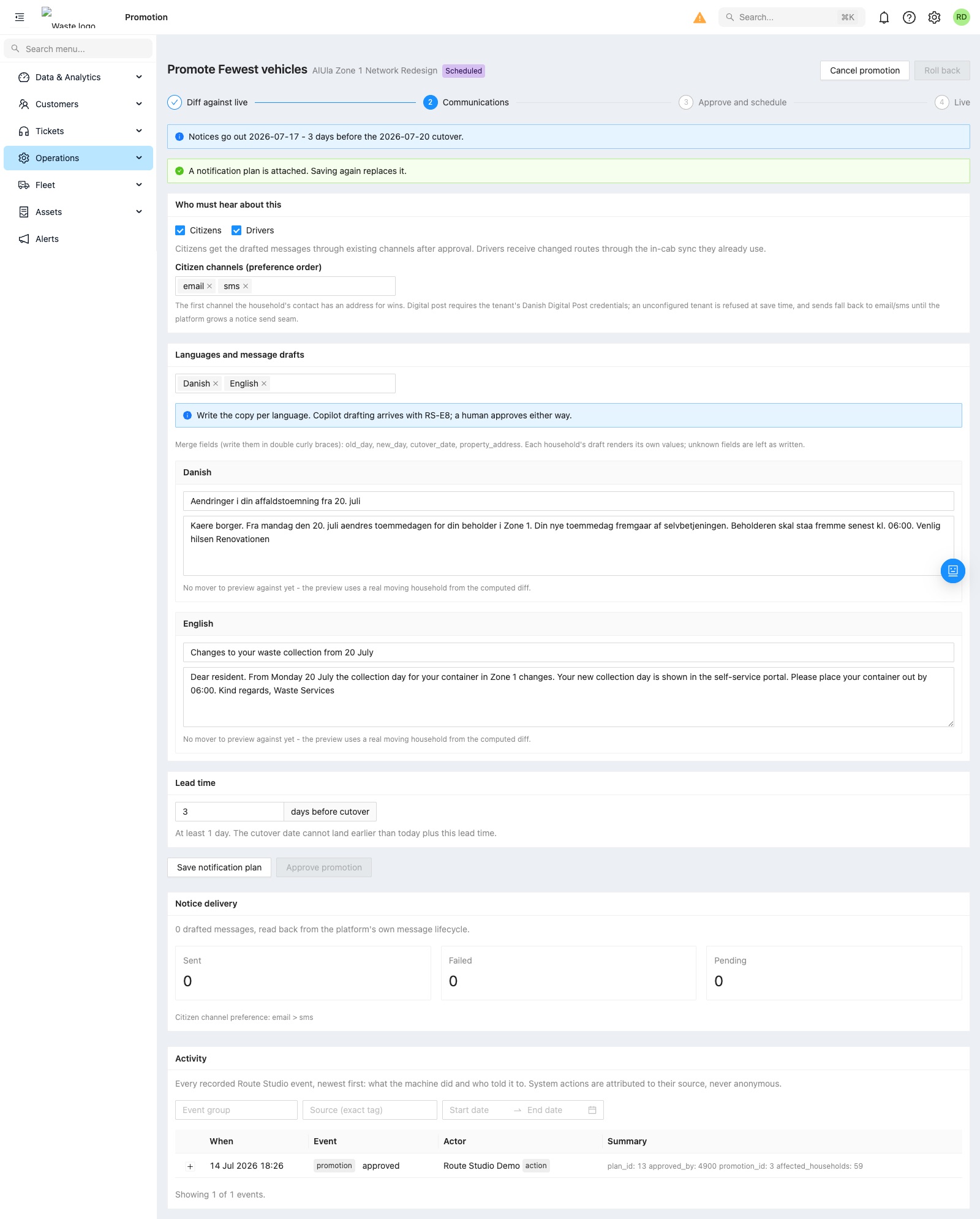Viewport: 980px width, 1219px height.
Task: Click the Customers people icon
Action: pyautogui.click(x=24, y=104)
